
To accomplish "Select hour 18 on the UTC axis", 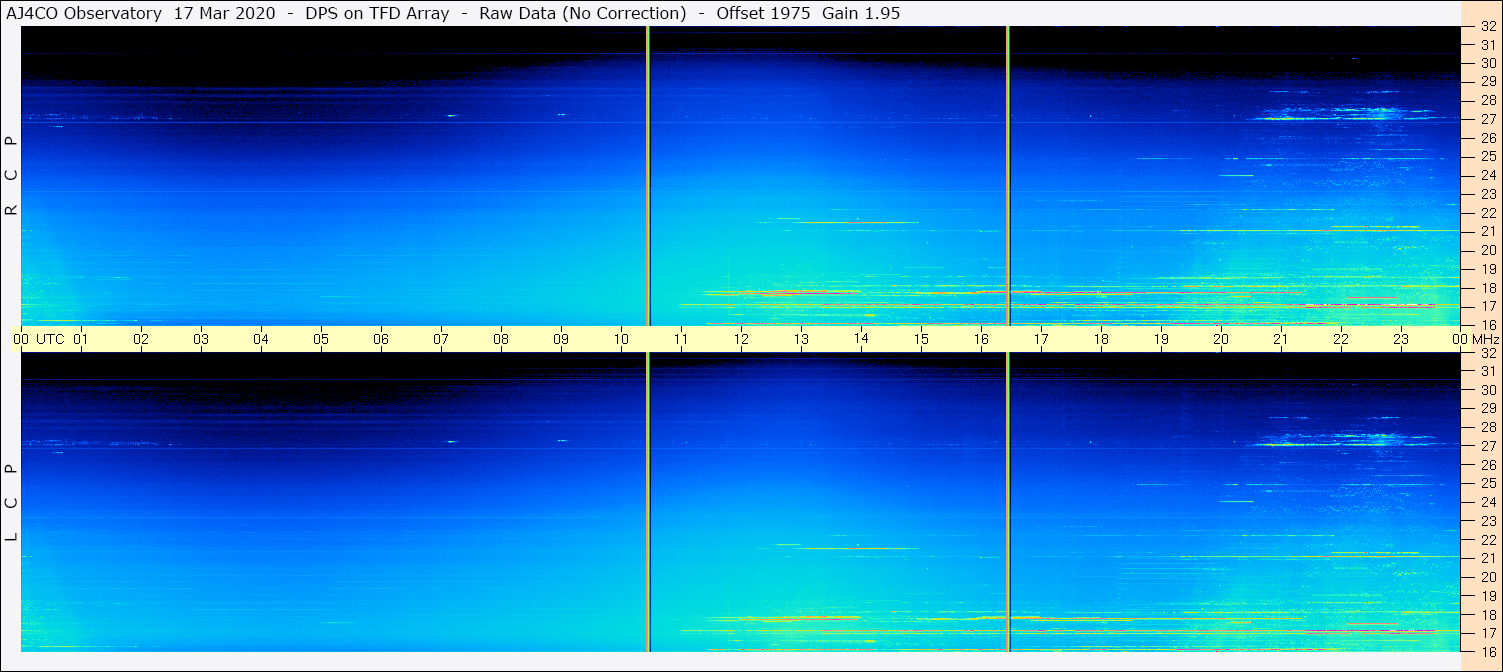I will (x=1101, y=339).
